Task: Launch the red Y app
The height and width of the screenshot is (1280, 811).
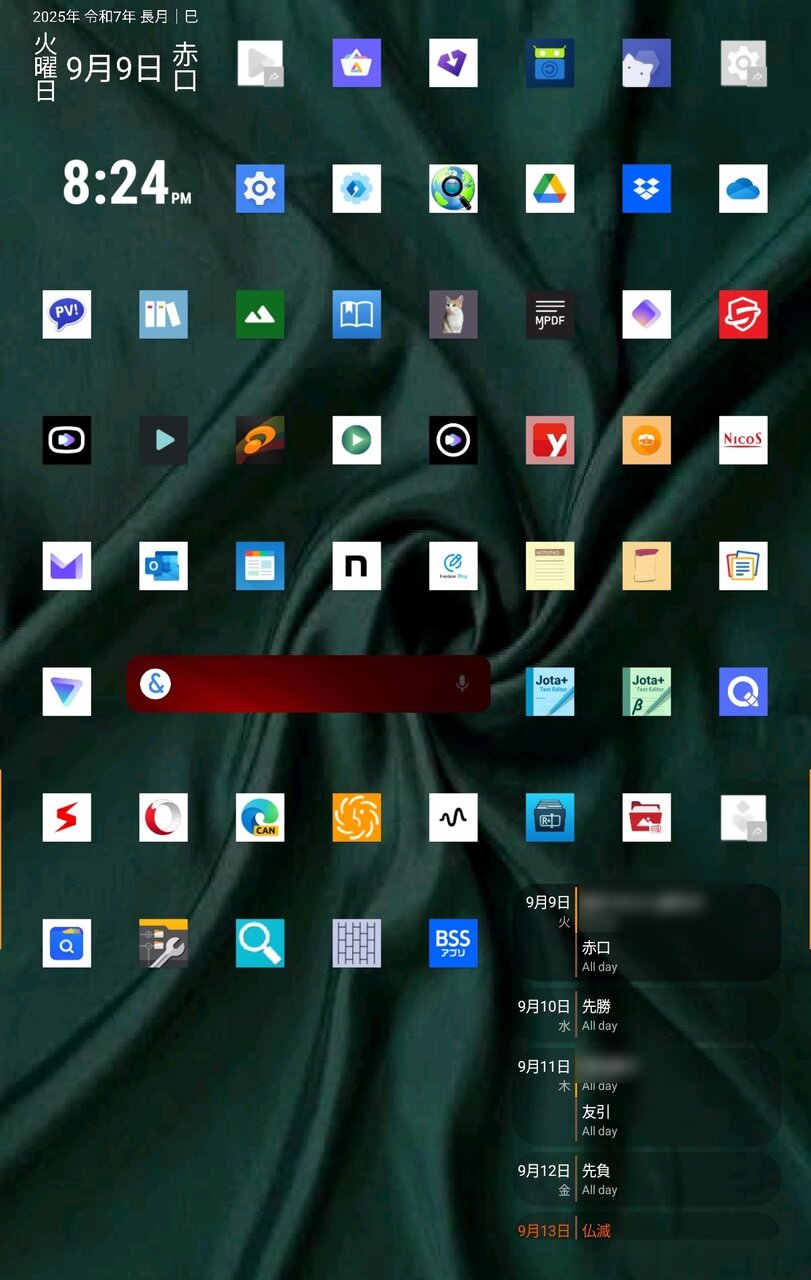Action: click(550, 440)
